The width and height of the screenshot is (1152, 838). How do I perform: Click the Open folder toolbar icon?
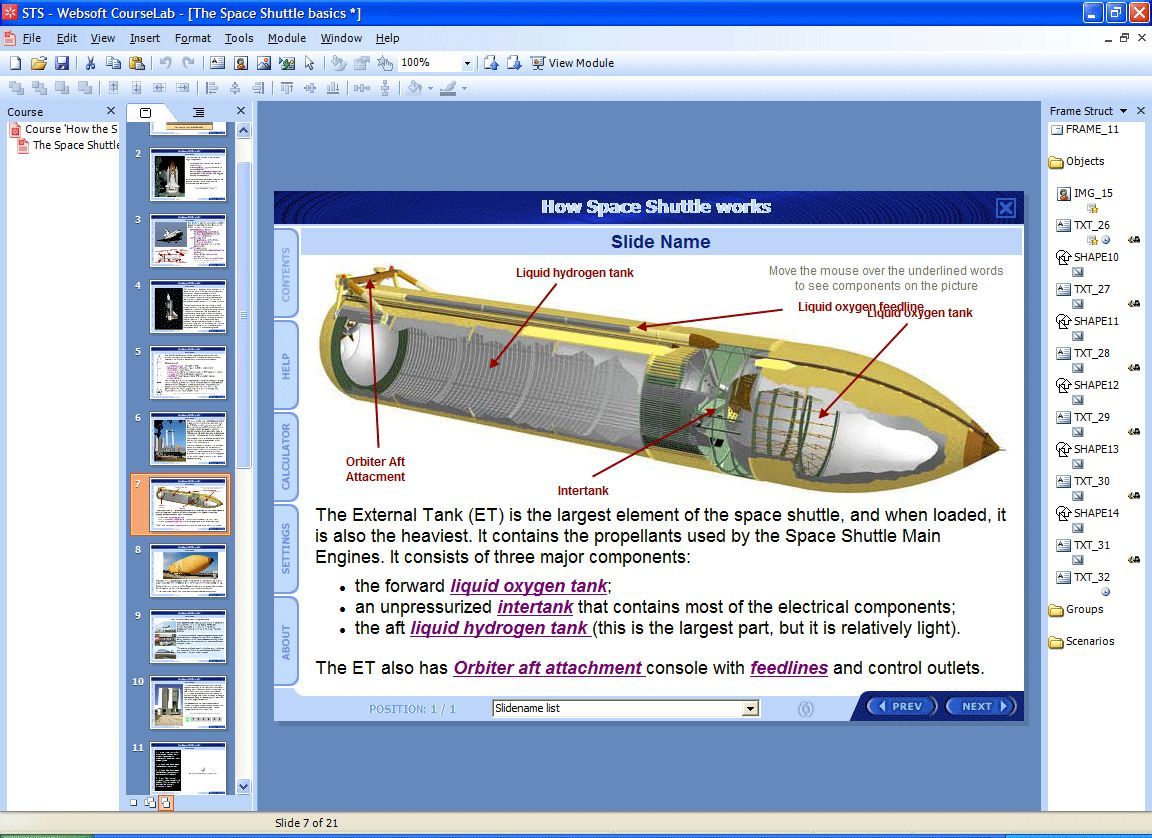pos(39,63)
